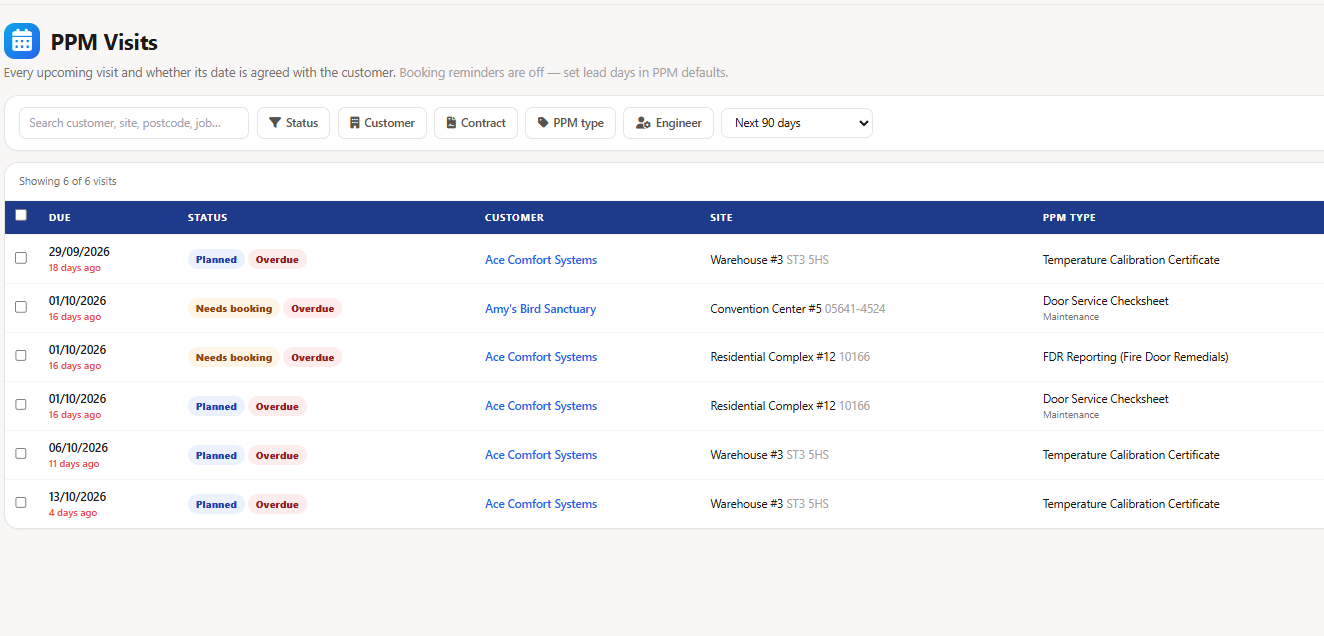1324x636 pixels.
Task: Click FDR Reporting (Fire Door Remedials) text
Action: point(1135,357)
